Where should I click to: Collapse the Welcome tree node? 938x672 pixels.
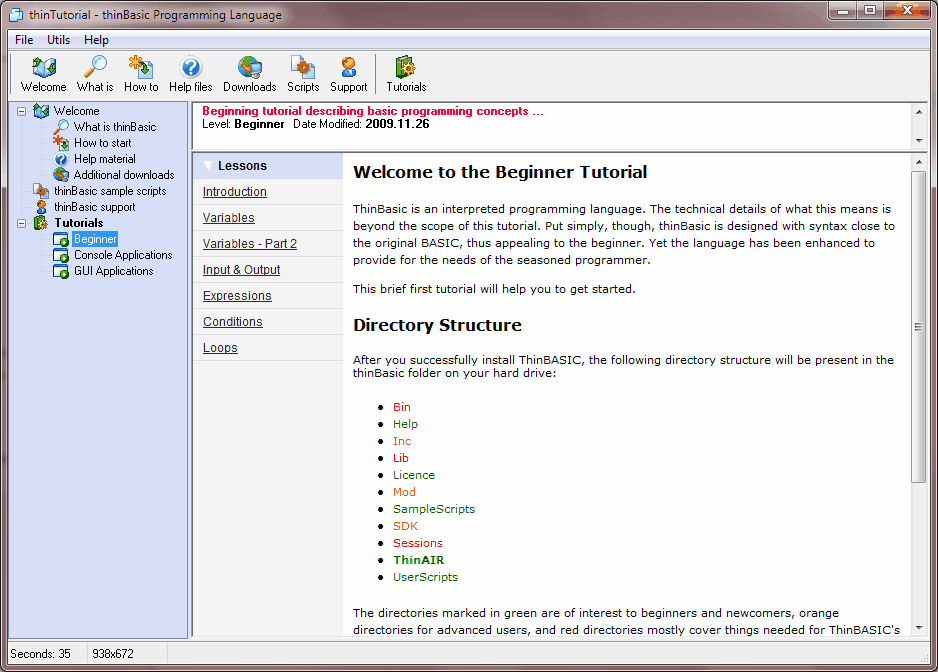tap(22, 111)
